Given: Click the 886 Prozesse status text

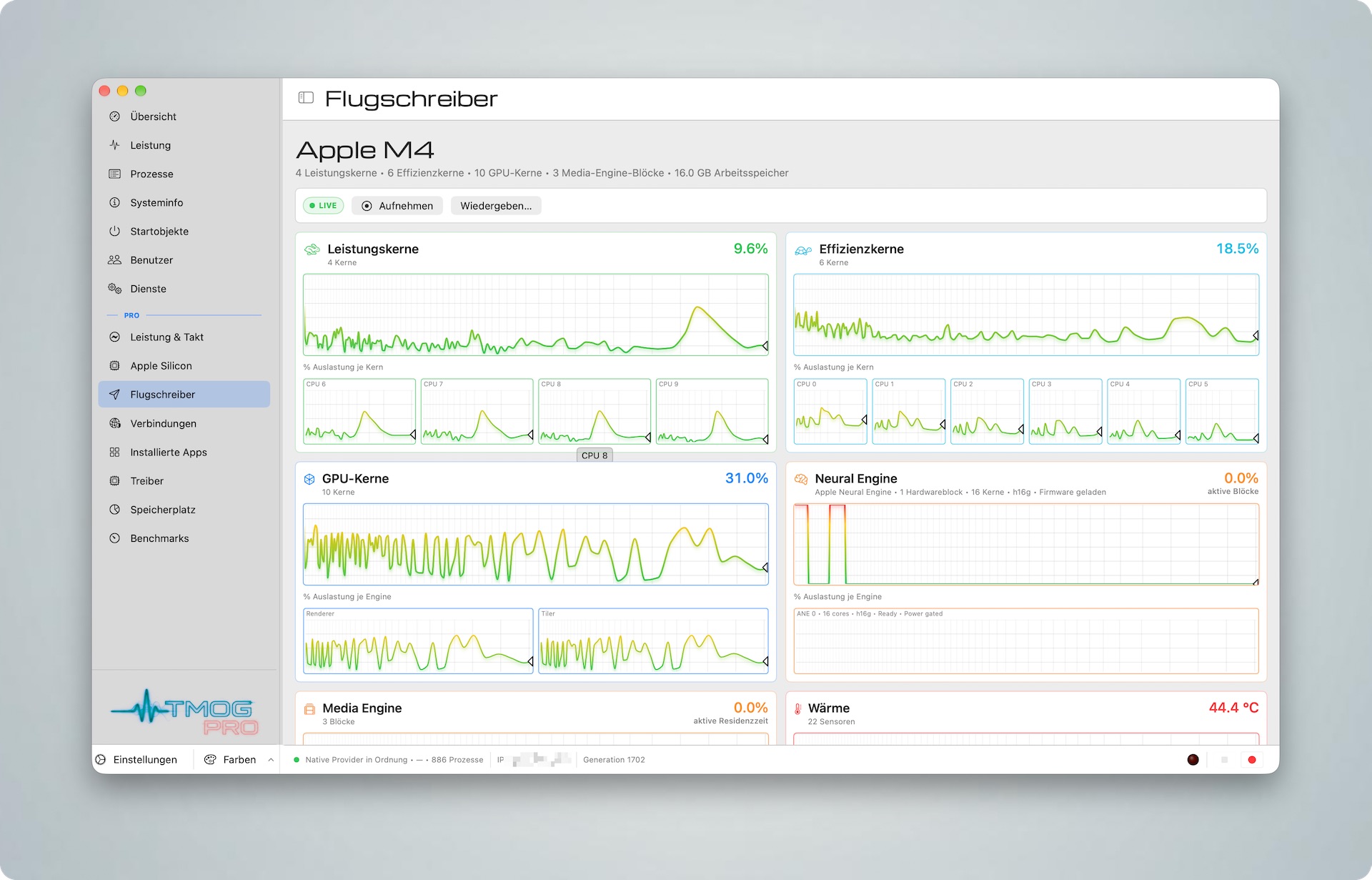Looking at the screenshot, I should 457,760.
